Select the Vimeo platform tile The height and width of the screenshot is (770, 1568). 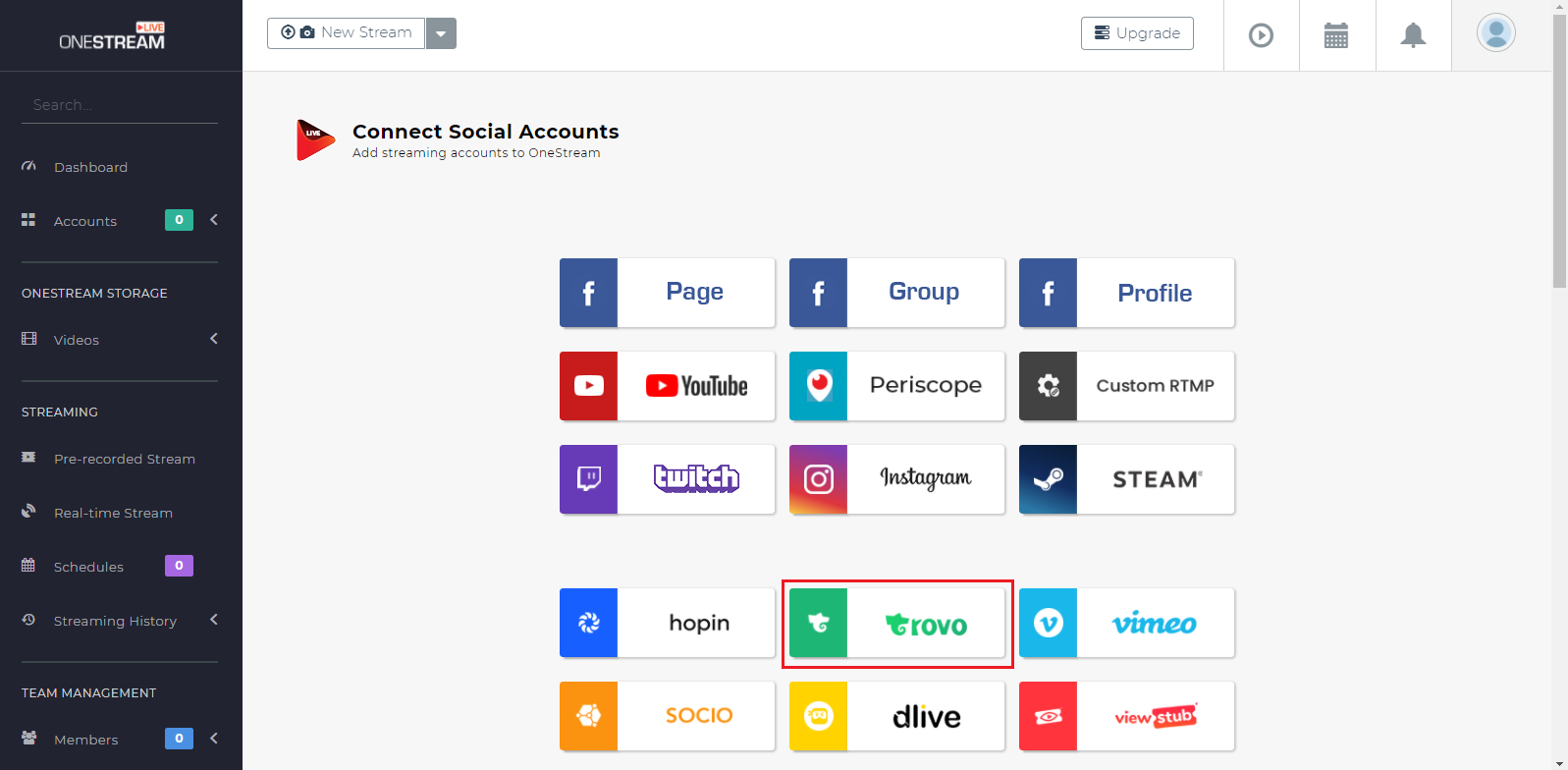click(x=1126, y=623)
